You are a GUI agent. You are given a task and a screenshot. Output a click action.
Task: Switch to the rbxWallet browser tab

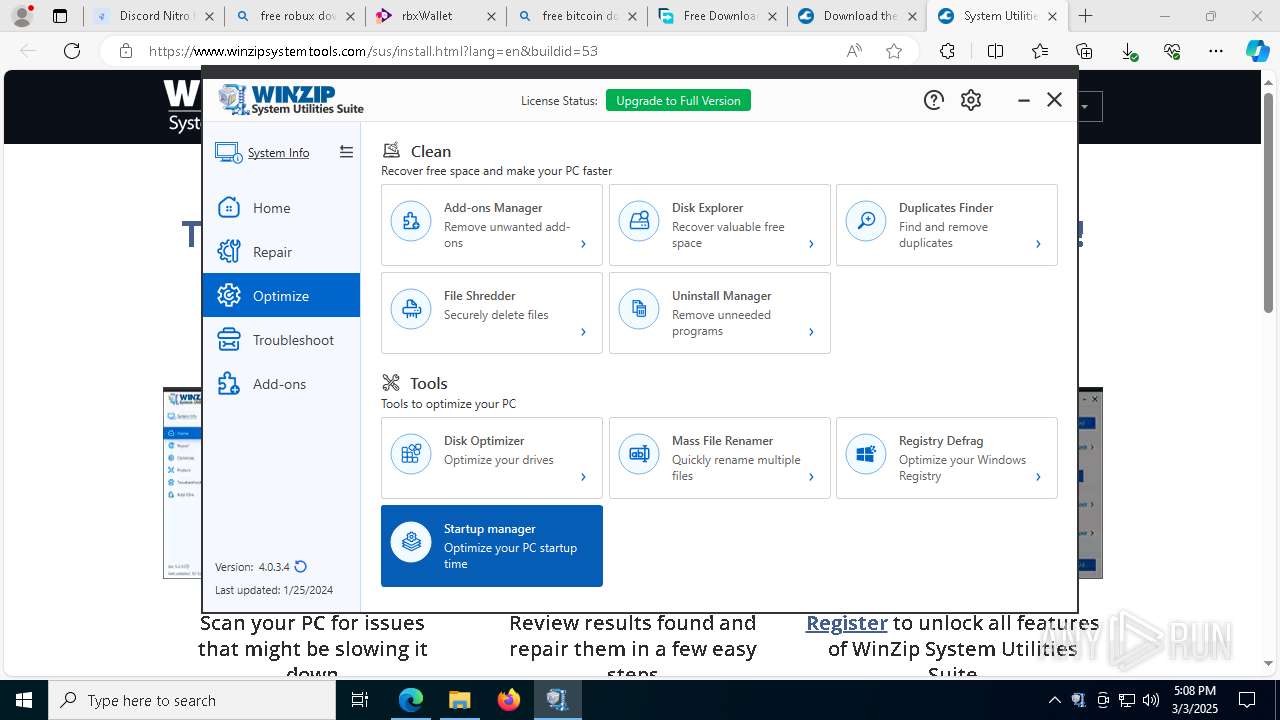pos(435,16)
